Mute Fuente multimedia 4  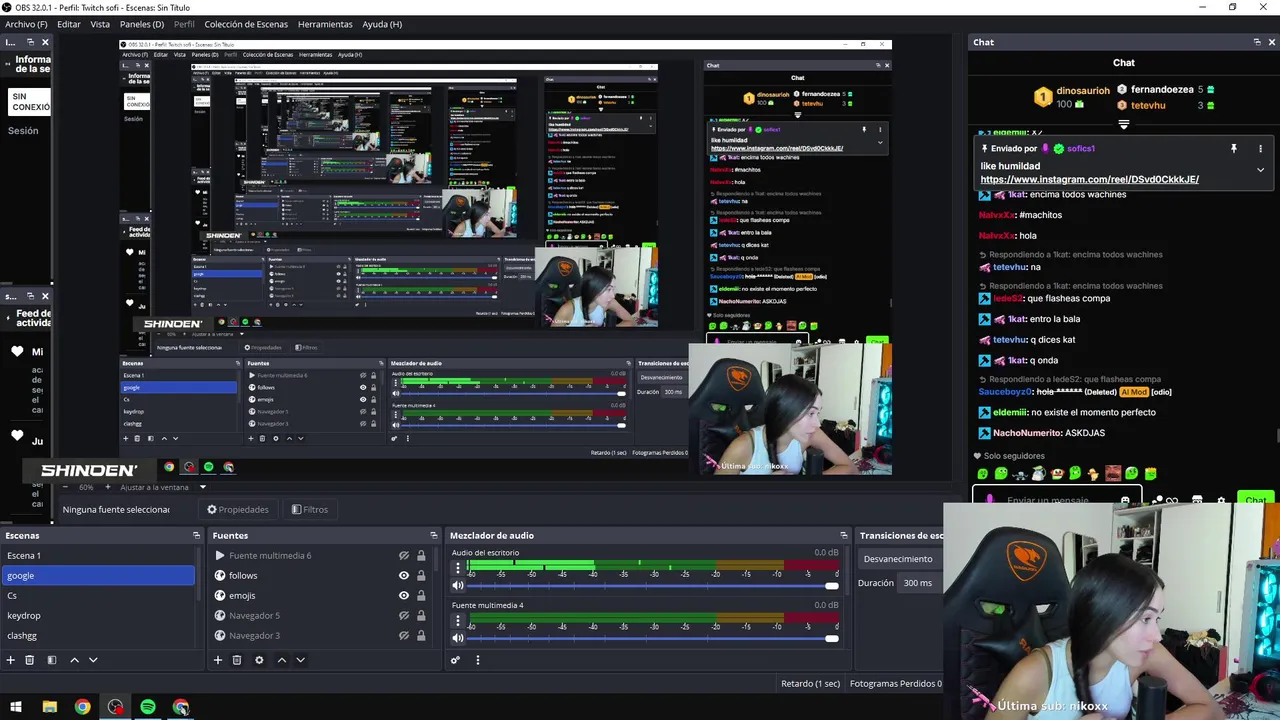tap(458, 638)
